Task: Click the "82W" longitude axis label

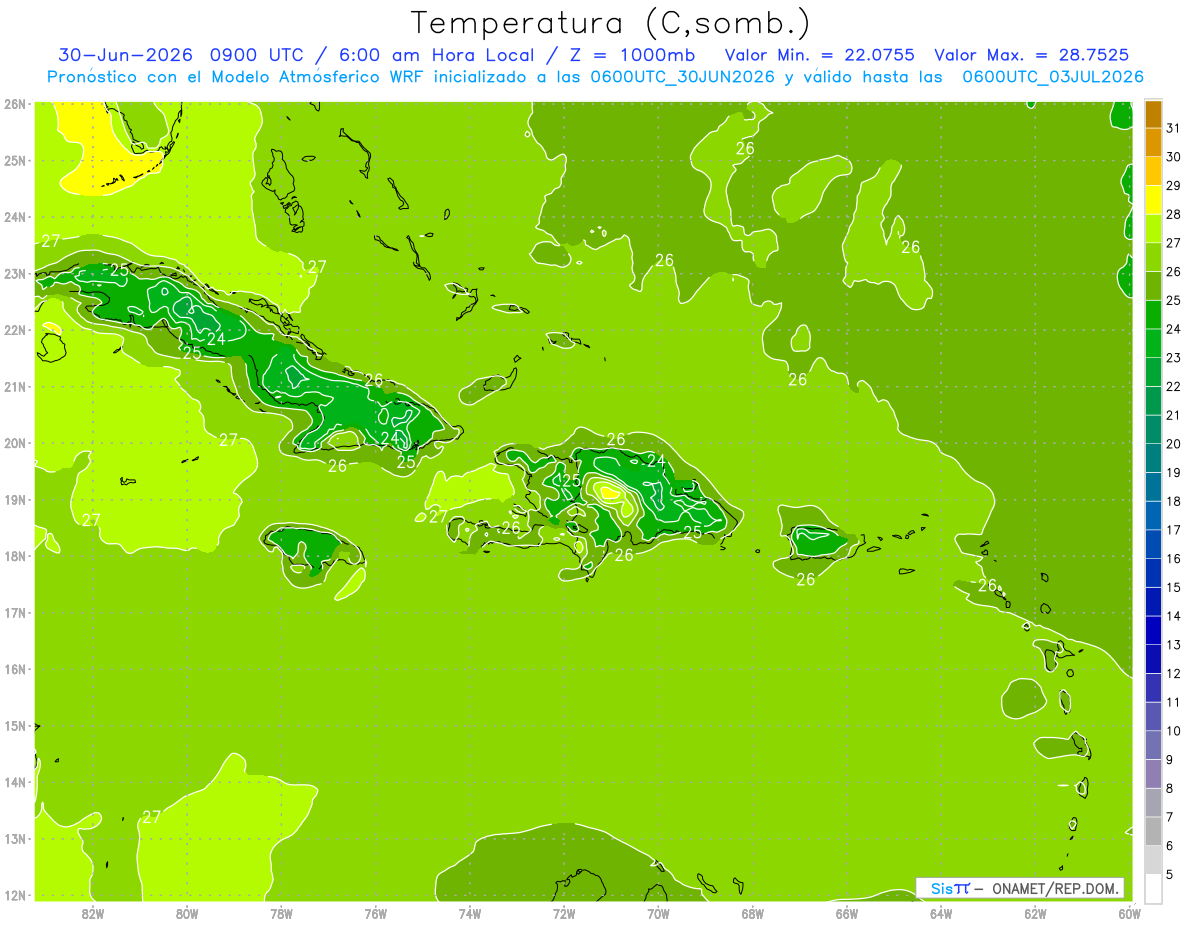Action: (x=93, y=913)
